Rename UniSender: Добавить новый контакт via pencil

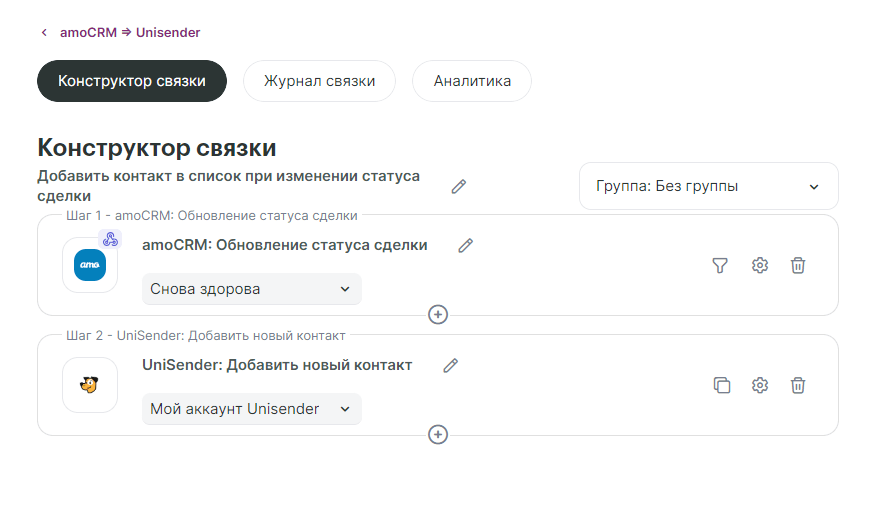[450, 365]
